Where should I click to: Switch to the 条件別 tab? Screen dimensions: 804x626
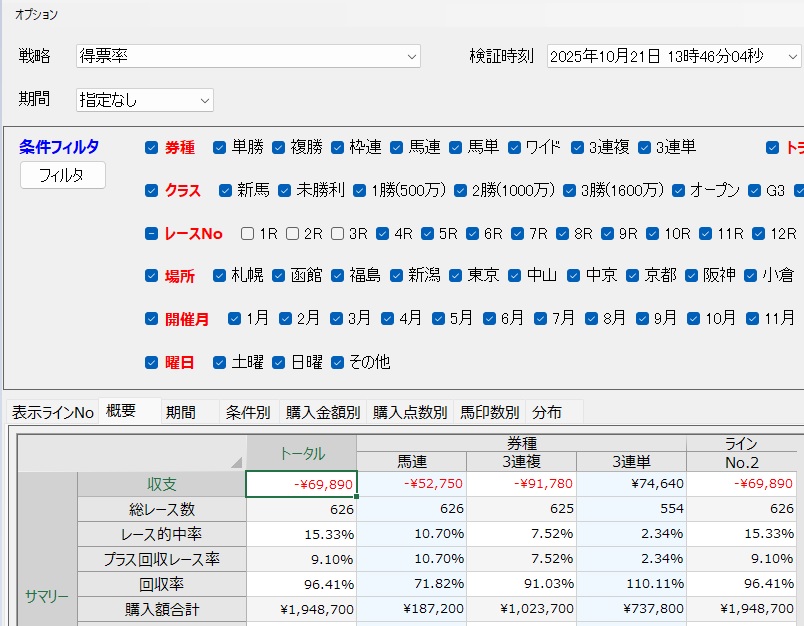247,412
